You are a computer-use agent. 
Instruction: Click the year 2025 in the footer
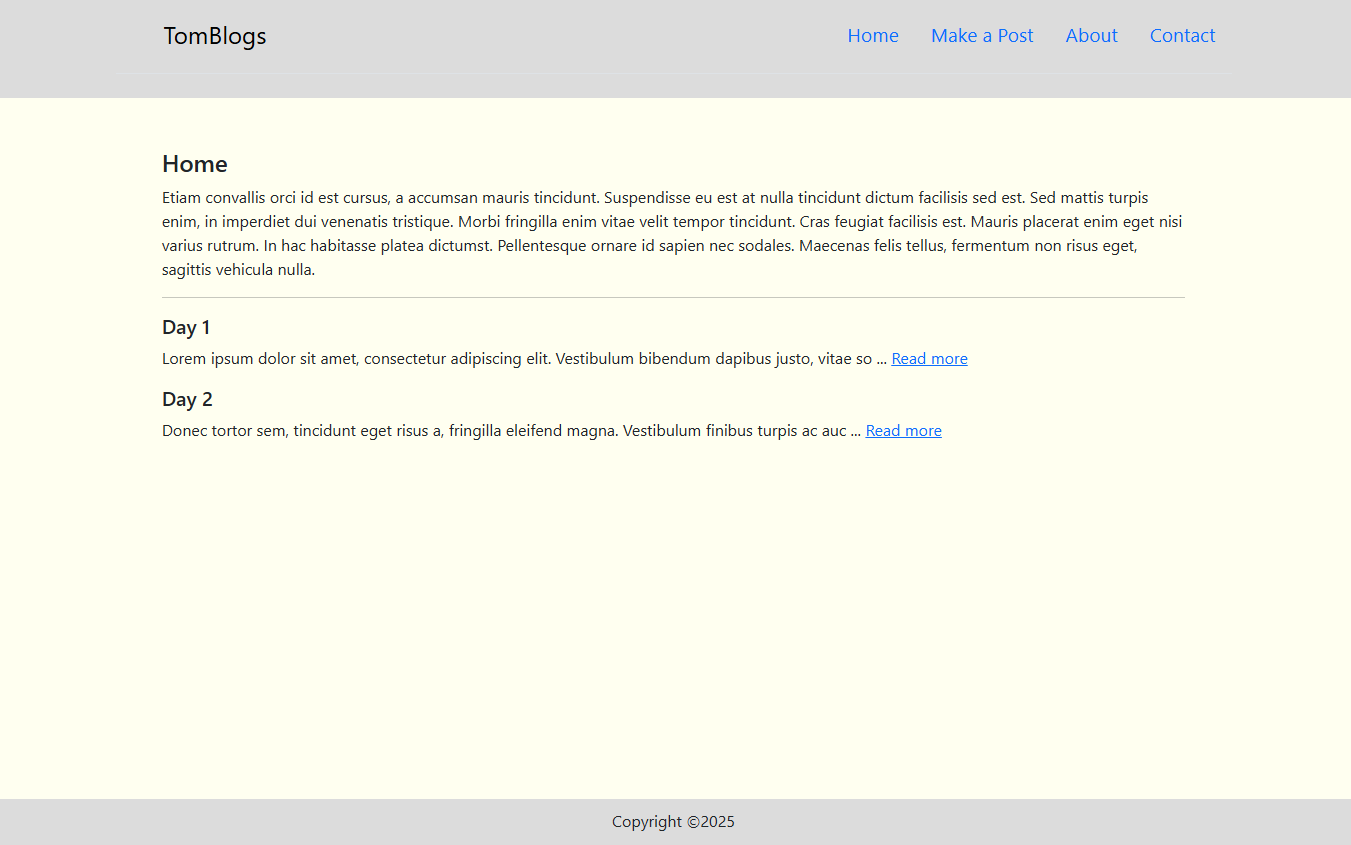coord(717,822)
